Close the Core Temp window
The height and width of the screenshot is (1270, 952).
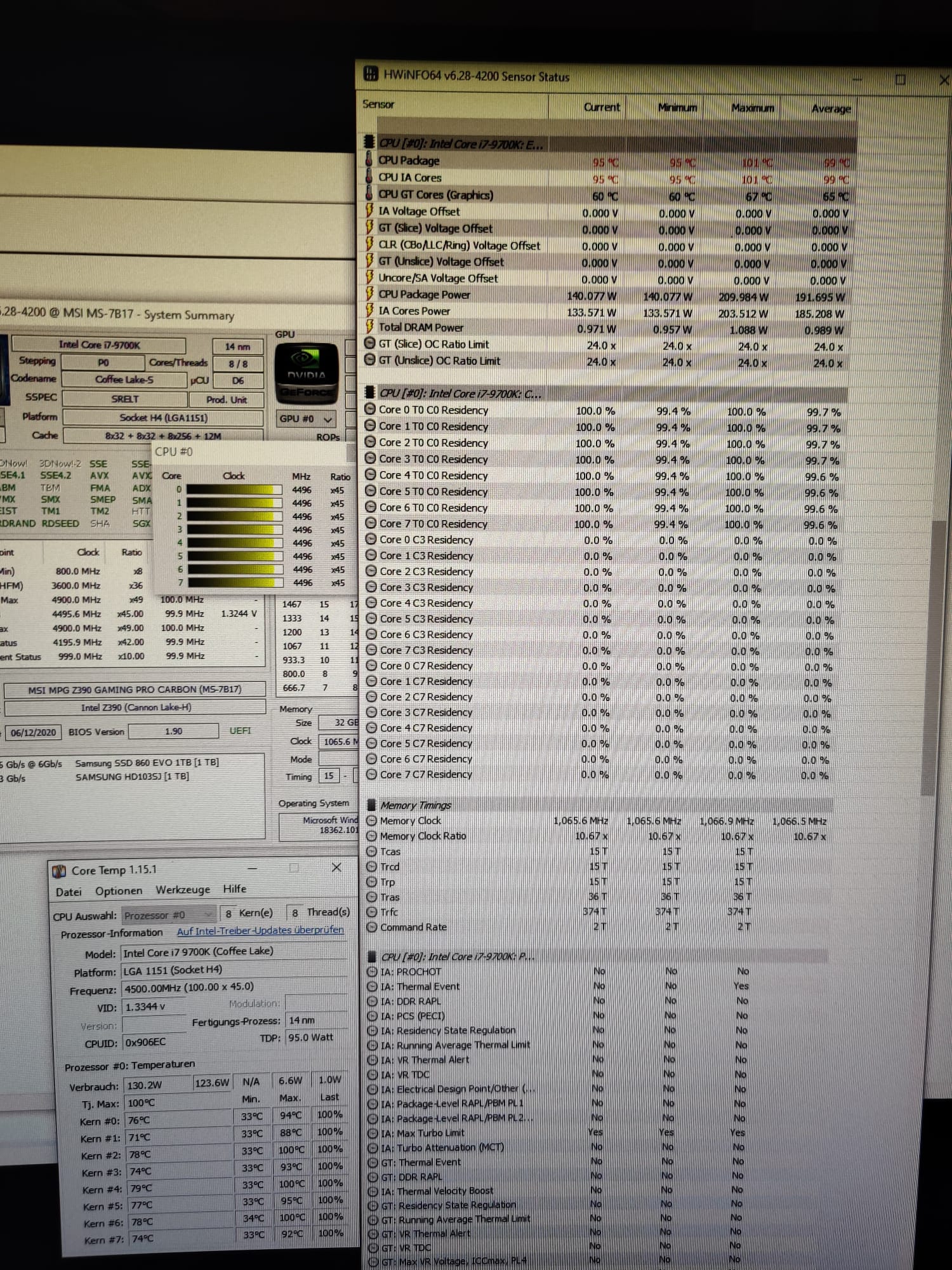[336, 867]
